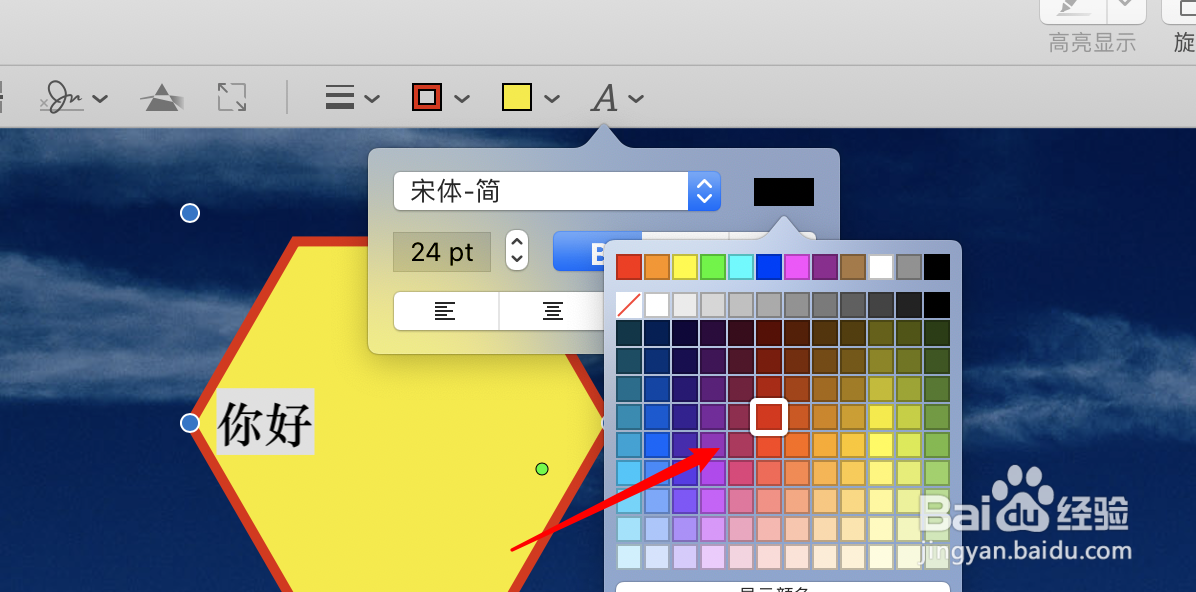Select the left text alignment option
The width and height of the screenshot is (1196, 592).
[445, 311]
